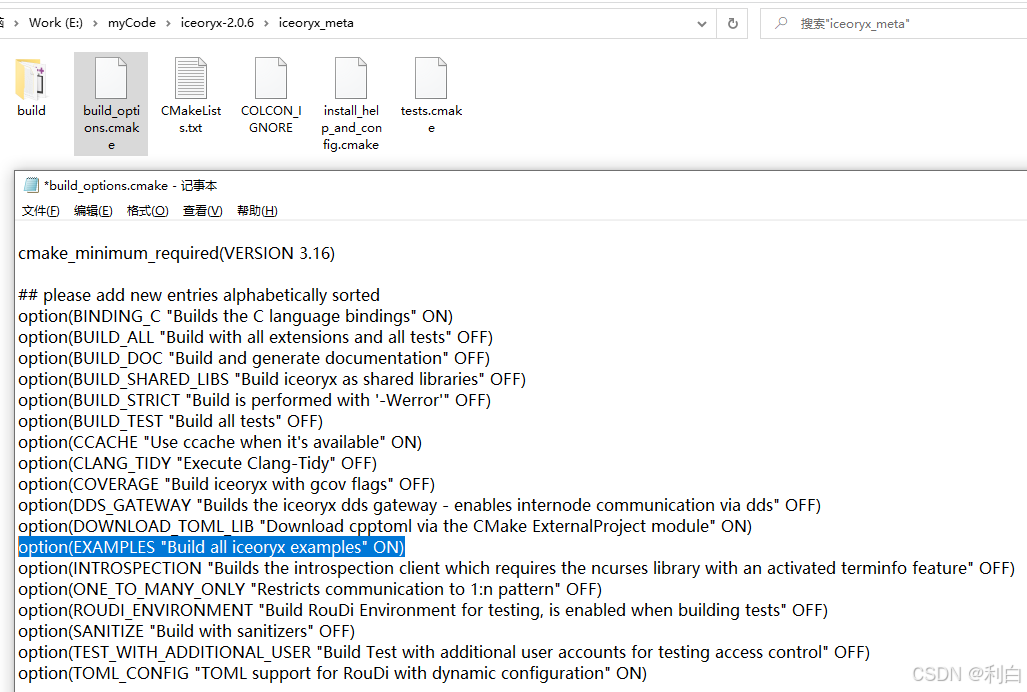Click the option(BUILD_DOC line

pyautogui.click(x=254, y=358)
